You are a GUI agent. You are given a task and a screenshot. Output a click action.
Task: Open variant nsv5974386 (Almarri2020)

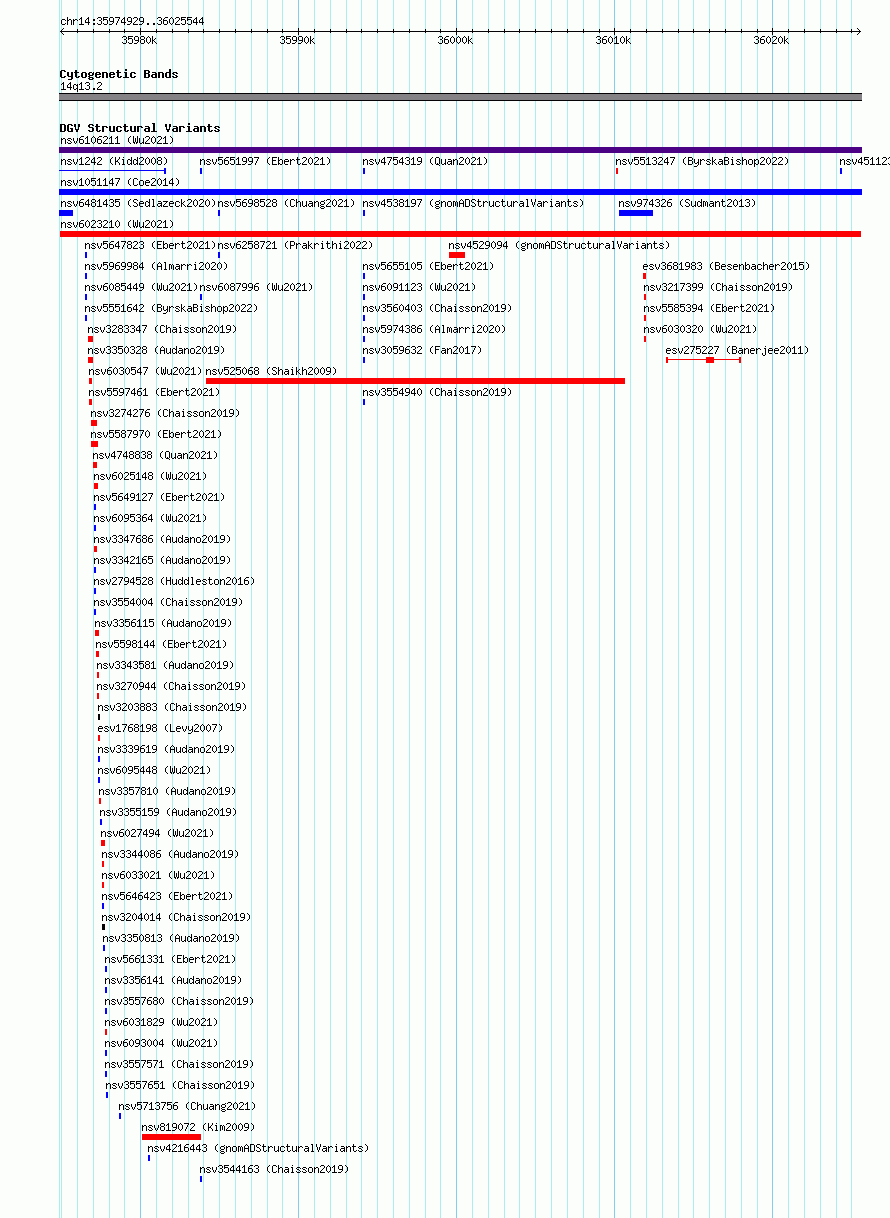coord(434,329)
